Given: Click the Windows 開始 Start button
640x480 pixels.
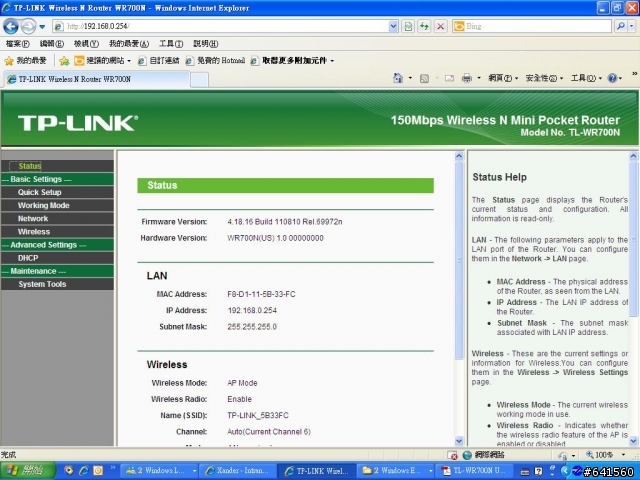Looking at the screenshot, I should pos(27,471).
